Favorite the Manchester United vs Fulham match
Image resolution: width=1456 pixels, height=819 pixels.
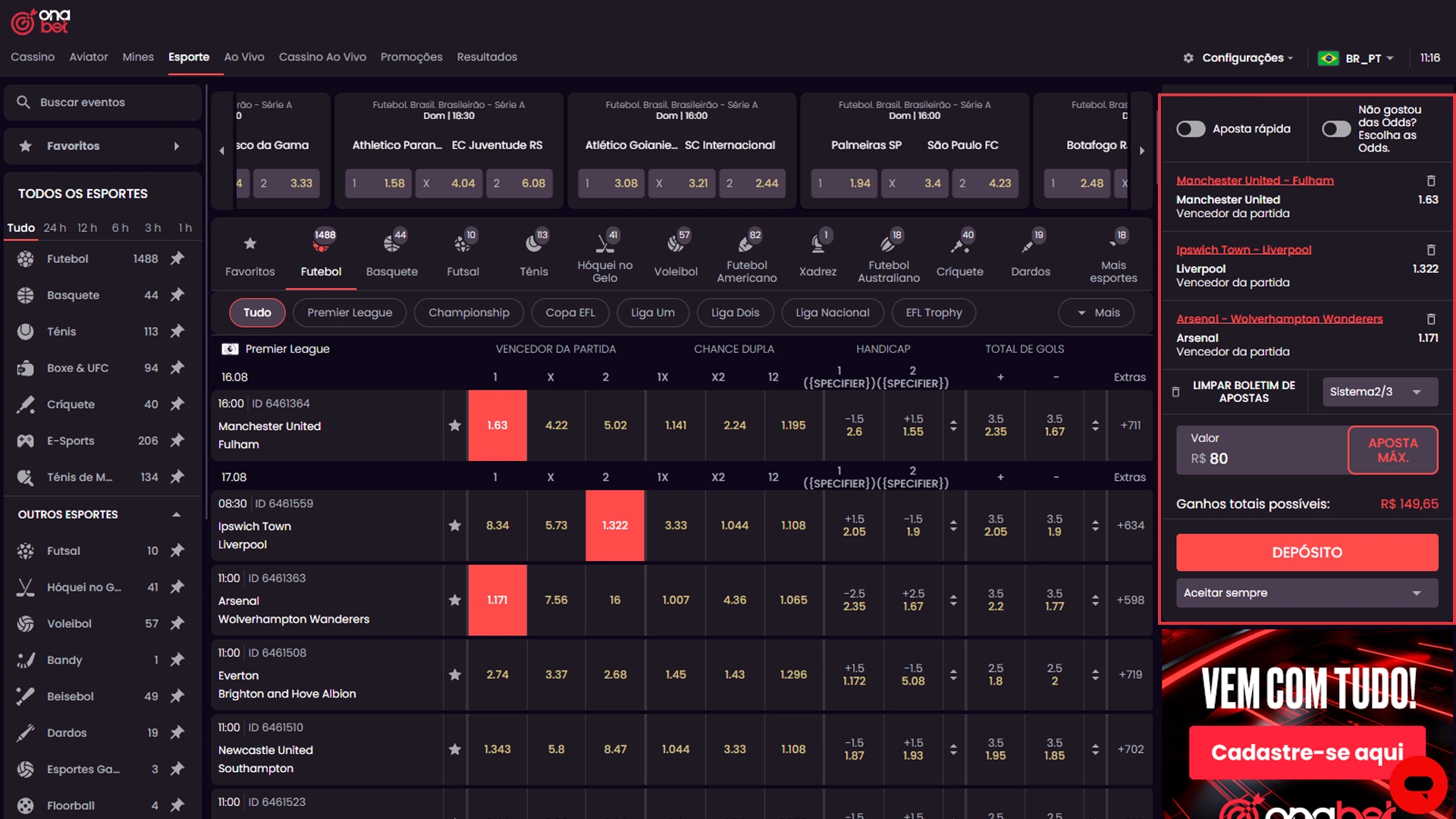(x=455, y=425)
